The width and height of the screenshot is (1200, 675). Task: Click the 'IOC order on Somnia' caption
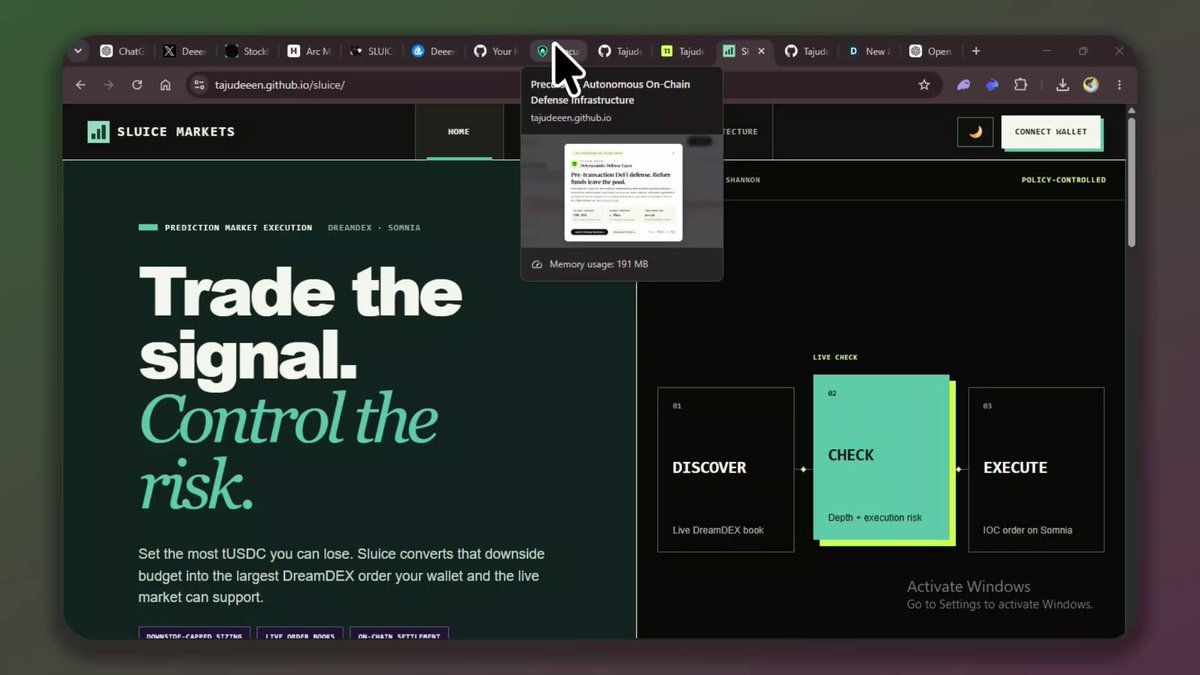(1028, 530)
